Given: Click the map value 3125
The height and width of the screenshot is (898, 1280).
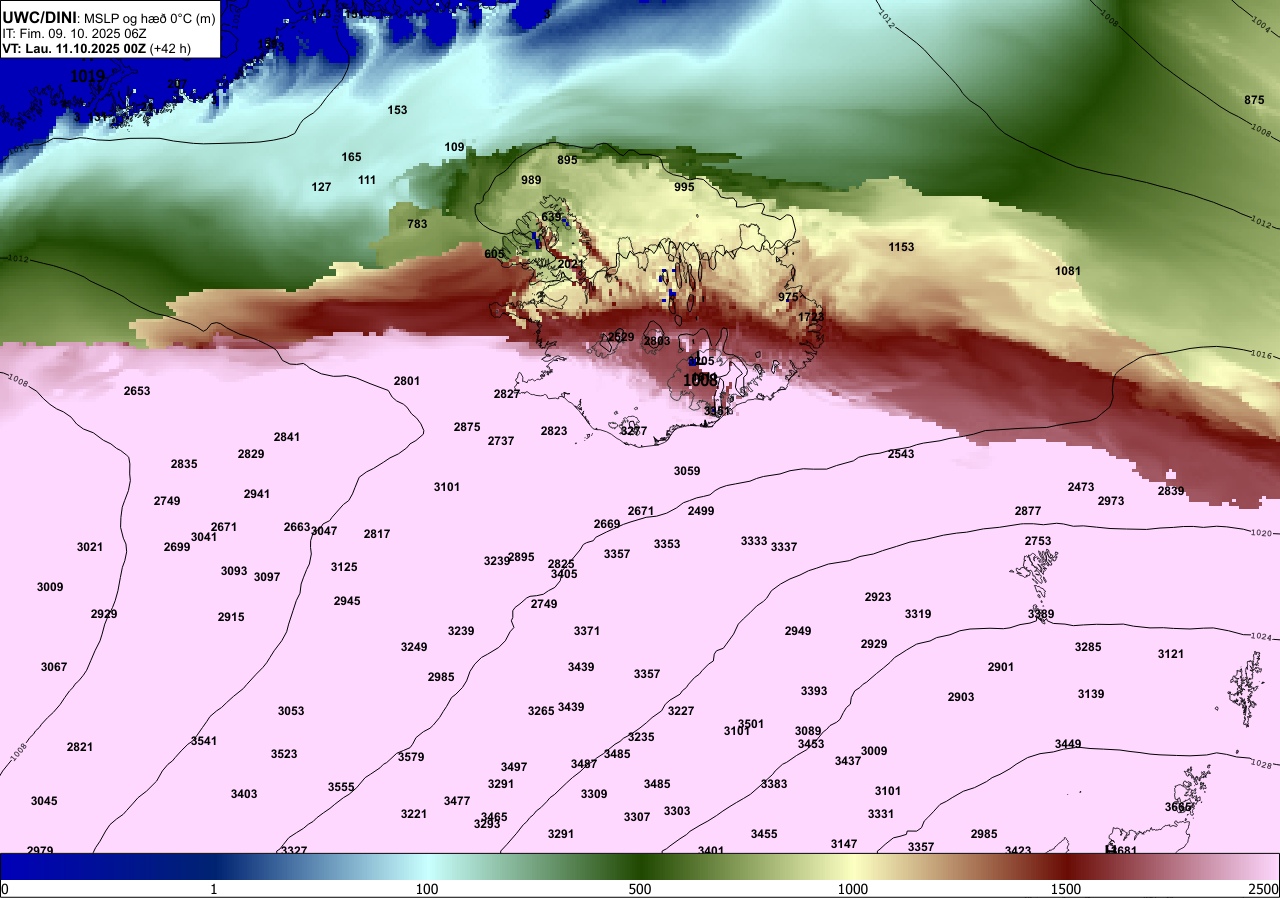Looking at the screenshot, I should (344, 567).
